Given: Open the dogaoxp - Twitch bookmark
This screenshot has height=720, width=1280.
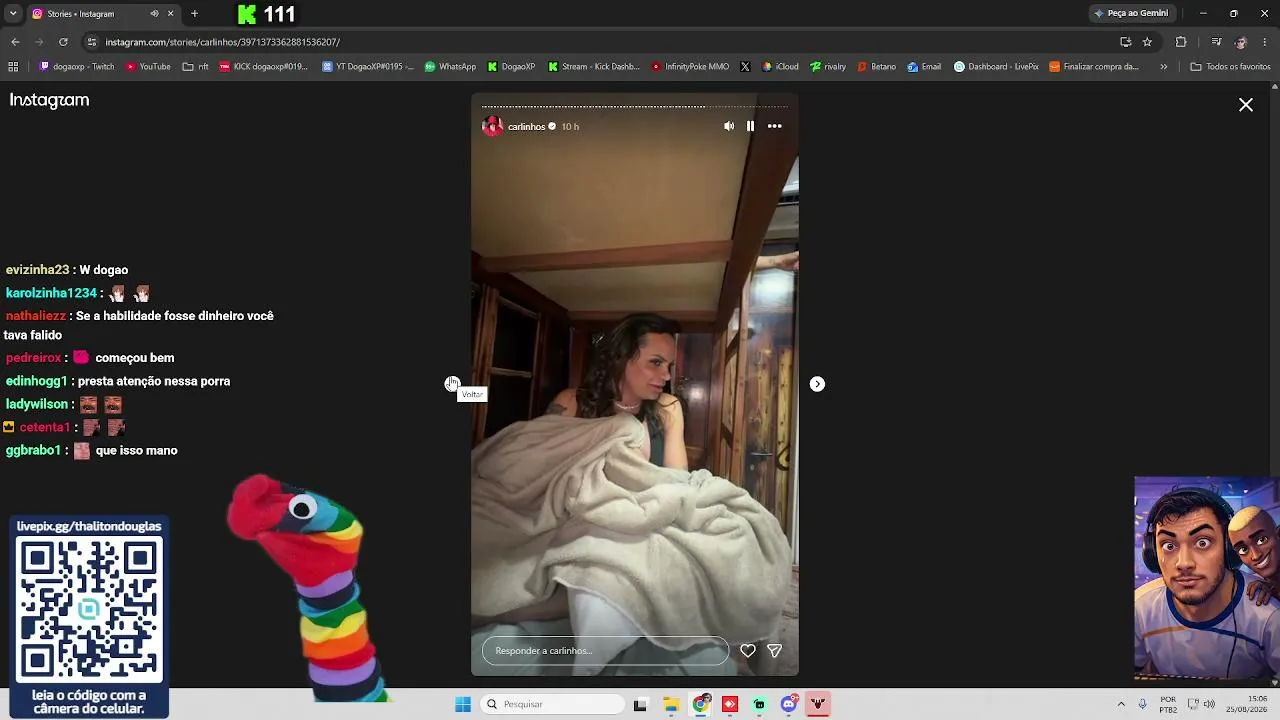Looking at the screenshot, I should pyautogui.click(x=77, y=67).
